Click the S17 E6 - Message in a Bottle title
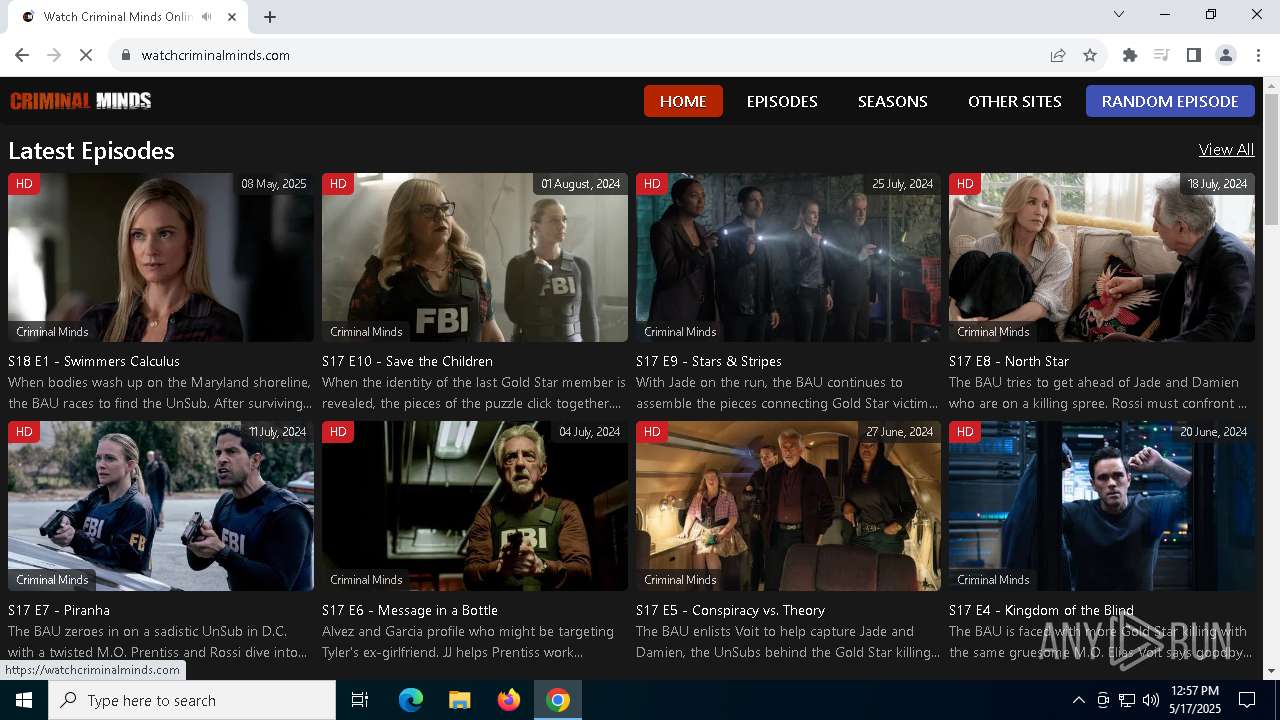This screenshot has height=720, width=1280. tap(410, 610)
